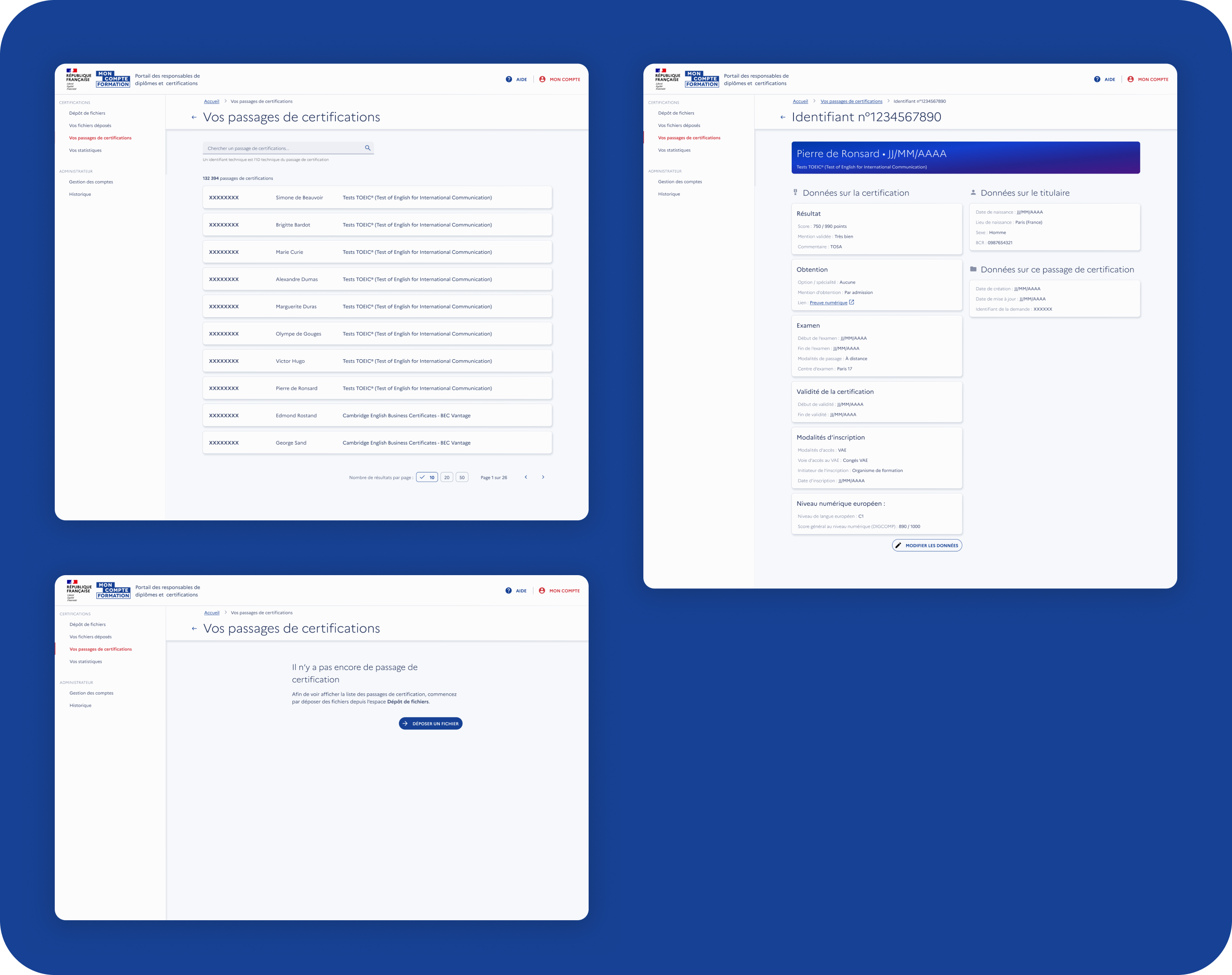Screen dimensions: 1232x975
Task: Open Historique from the sidebar
Action: coord(79,194)
